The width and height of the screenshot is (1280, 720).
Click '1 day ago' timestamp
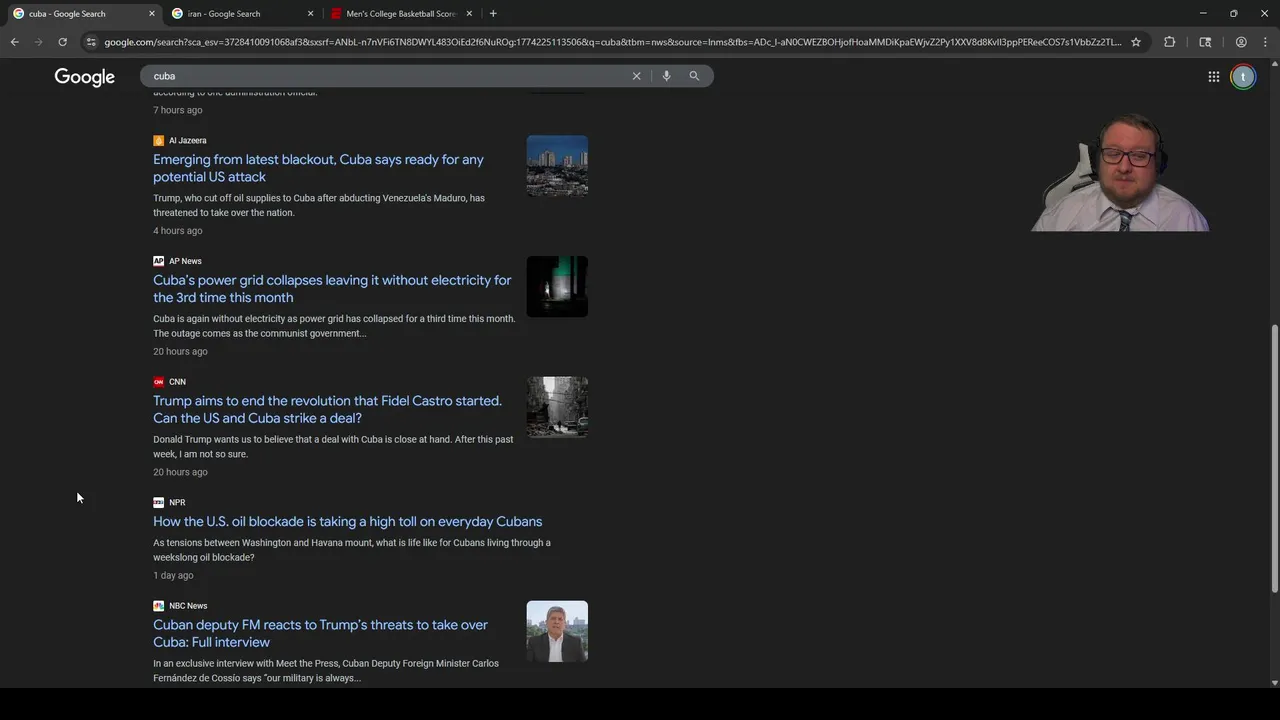click(x=173, y=576)
